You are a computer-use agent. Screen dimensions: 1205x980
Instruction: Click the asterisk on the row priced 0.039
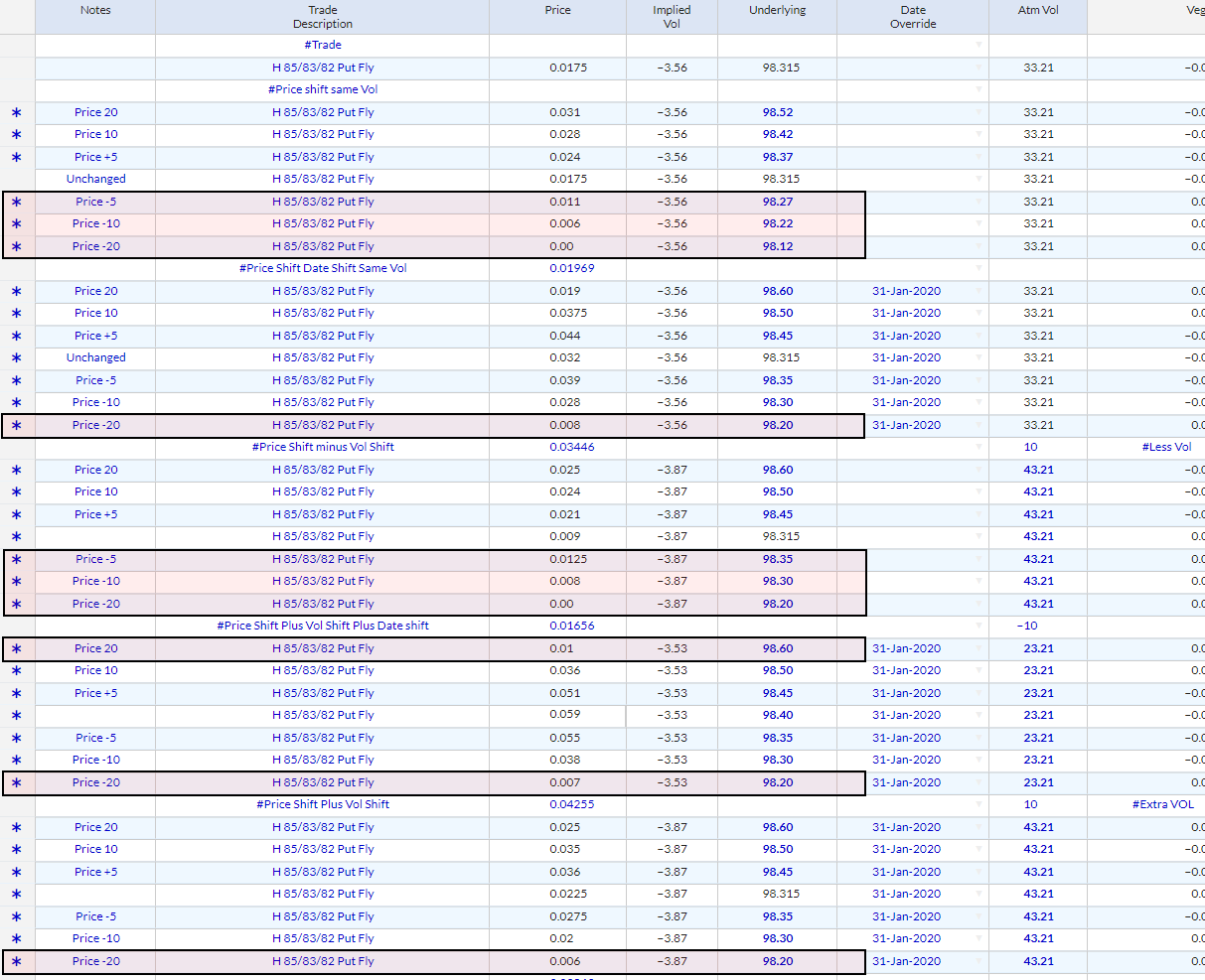click(x=16, y=381)
